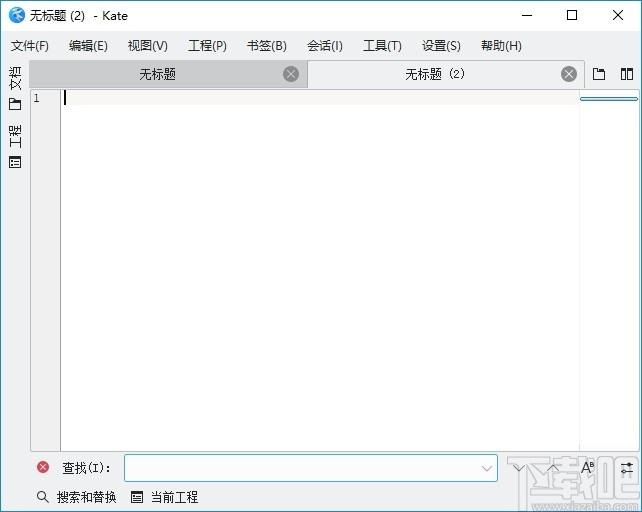Click the scrollbar minimap indicator
The image size is (642, 512).
pyautogui.click(x=609, y=99)
